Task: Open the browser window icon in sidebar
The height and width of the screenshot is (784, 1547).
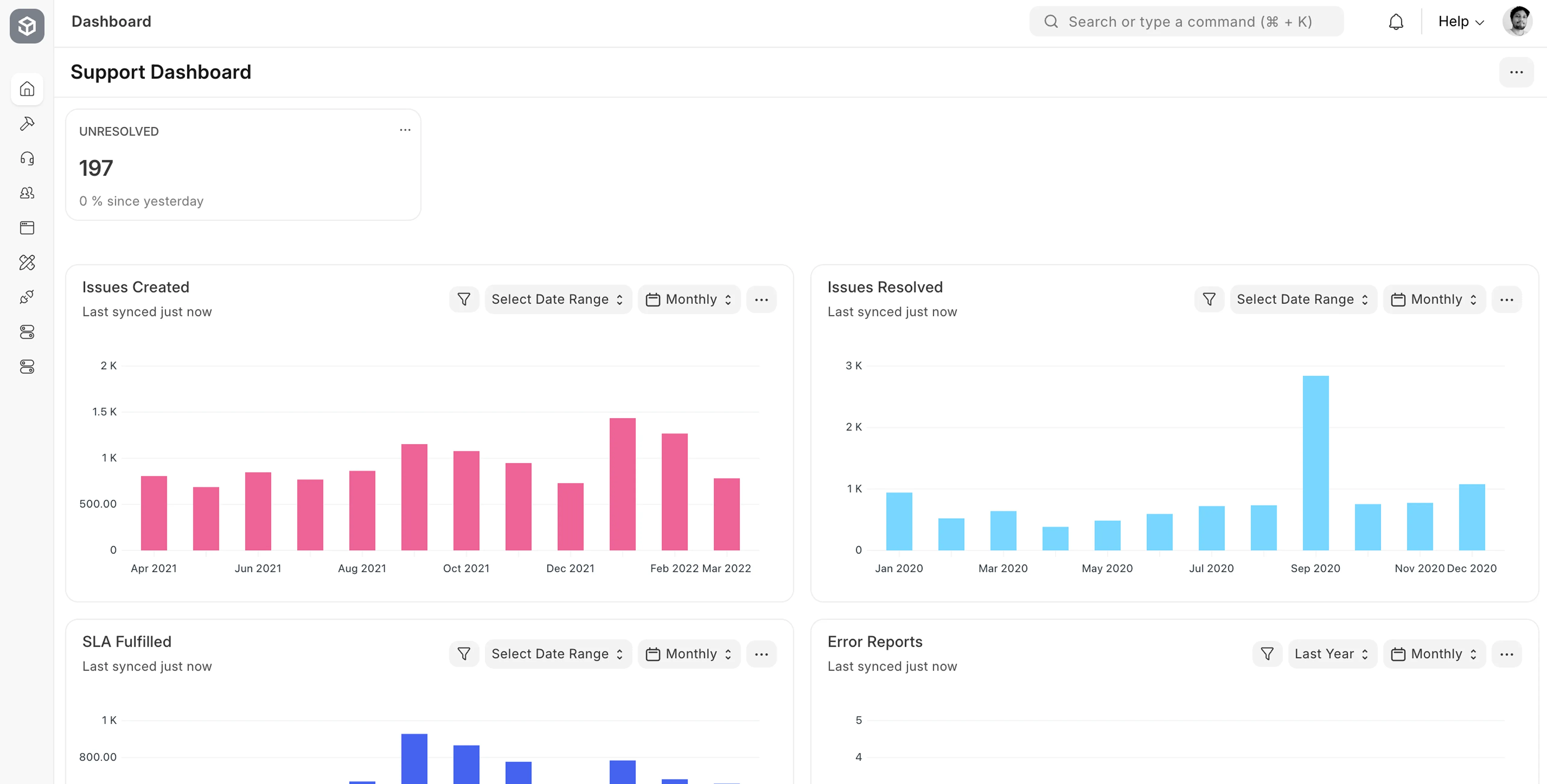Action: pos(27,227)
